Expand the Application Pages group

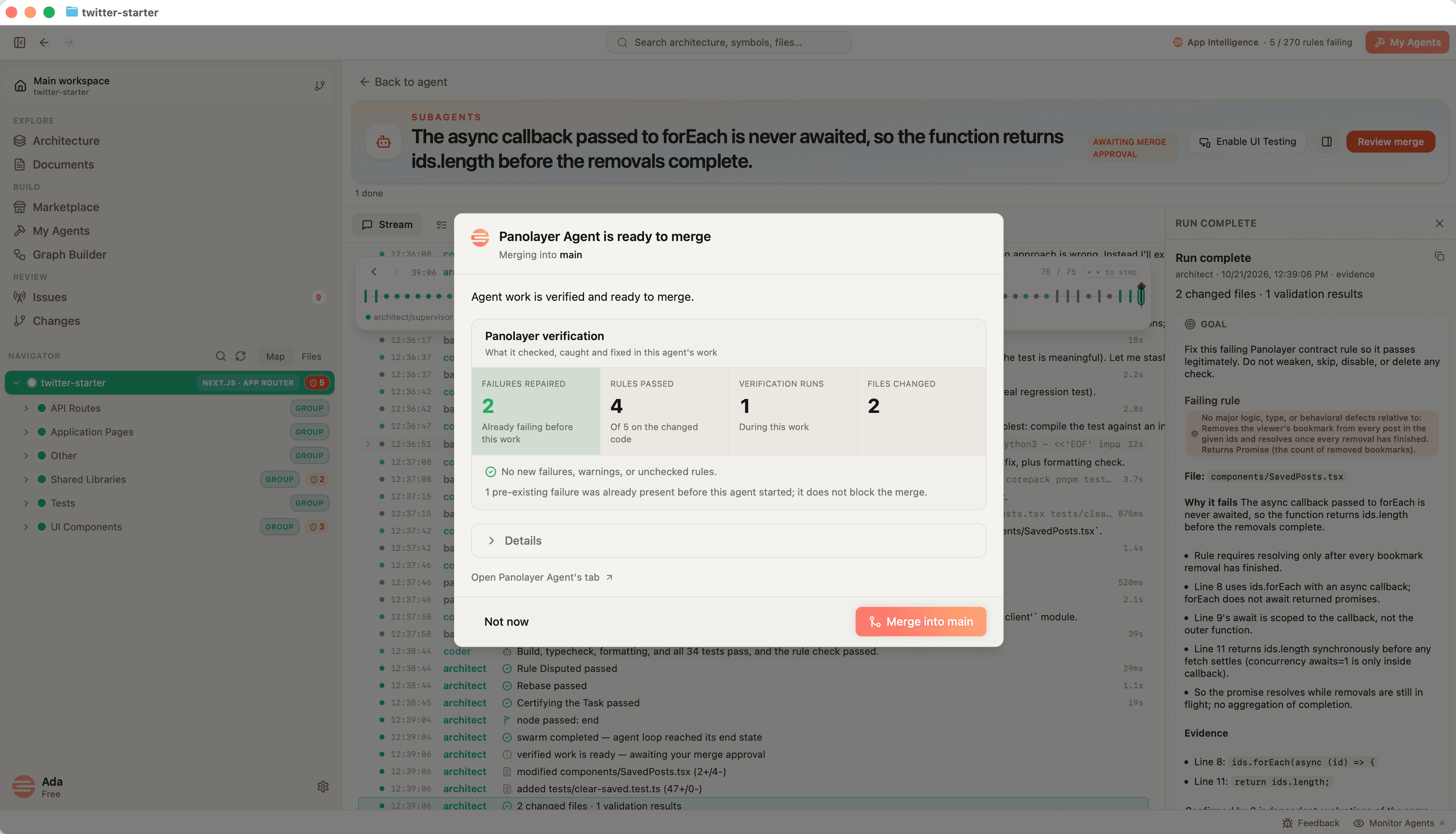pos(26,432)
